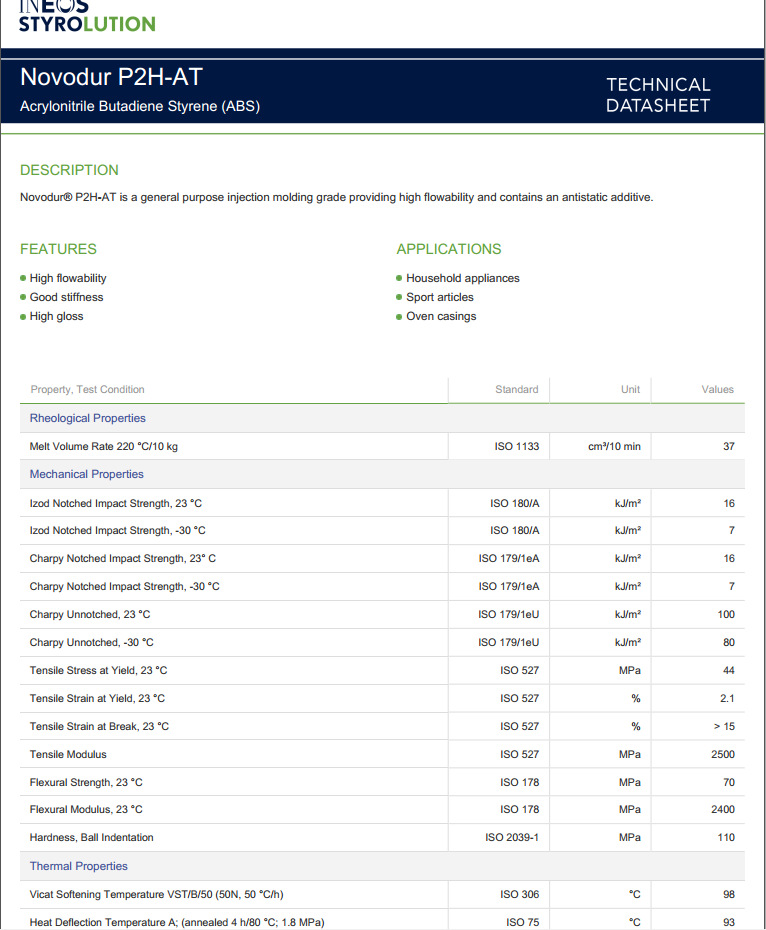Click the Novodur P2H-AT title heading
Screen dimensions: 766x930
point(111,78)
